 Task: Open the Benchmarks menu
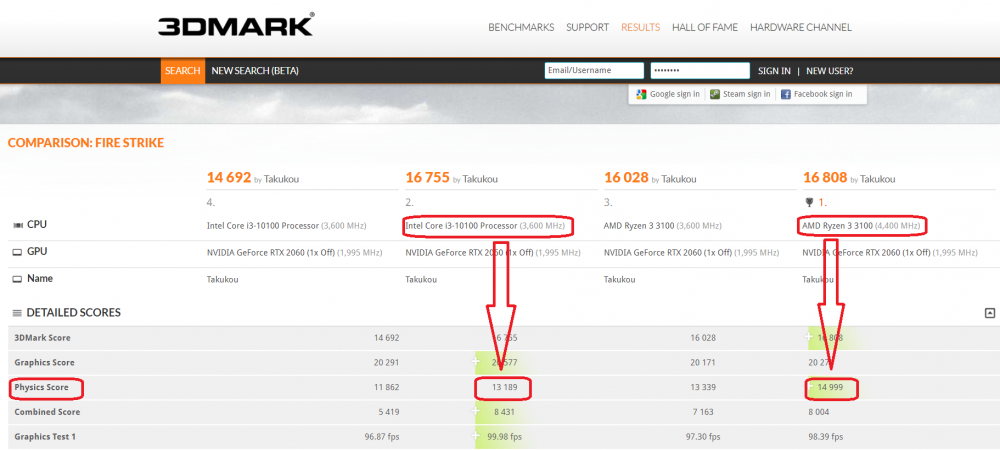coord(521,27)
